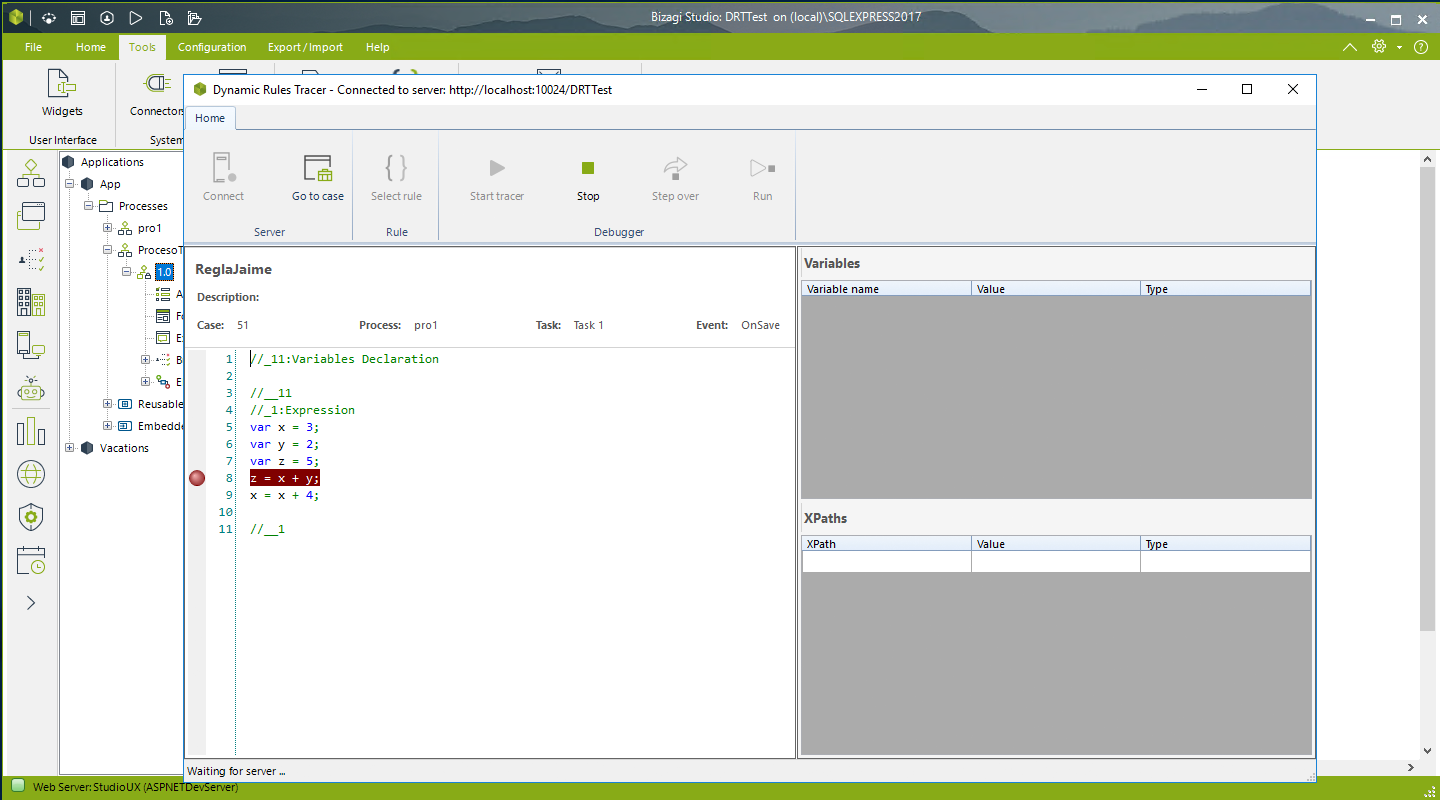Open the Export / Import menu tab
Viewport: 1440px width, 800px height.
coord(305,47)
